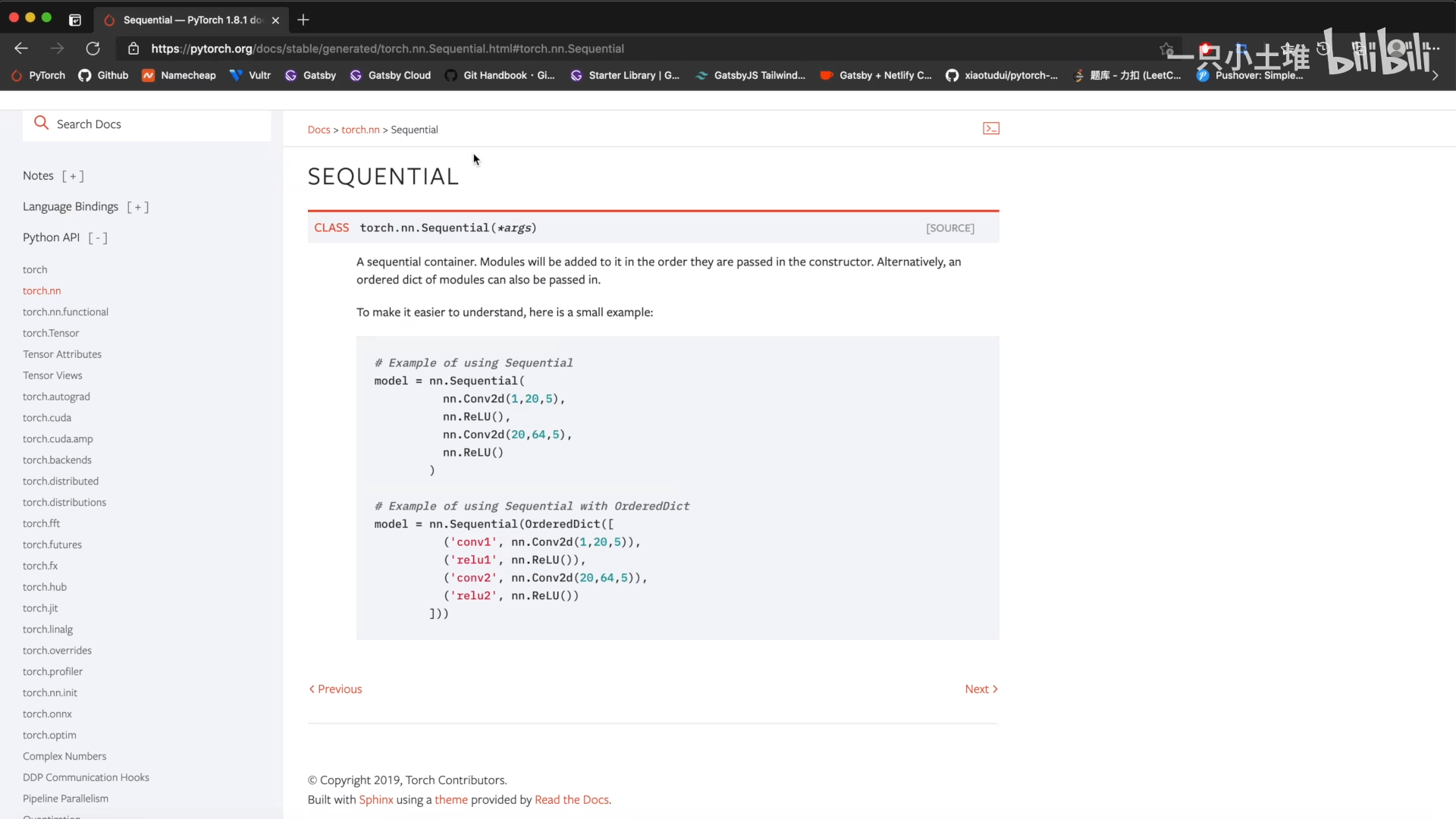1456x819 pixels.
Task: Open tab overview icon in title bar
Action: coord(75,20)
